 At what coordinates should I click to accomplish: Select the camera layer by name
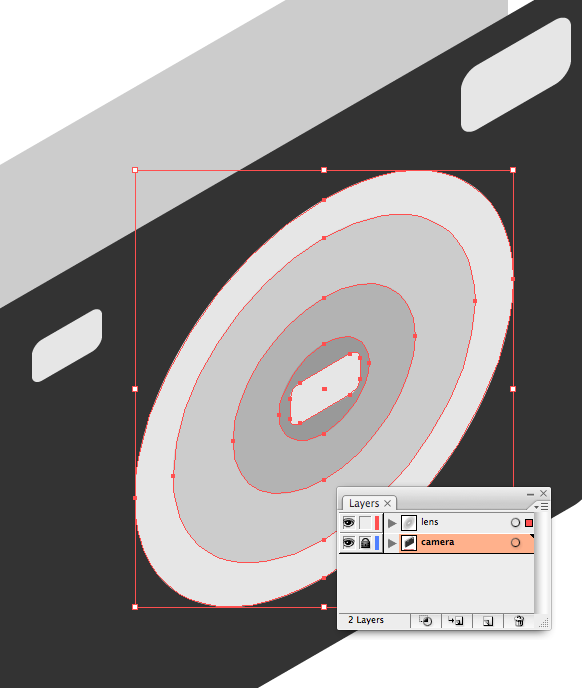click(x=438, y=542)
